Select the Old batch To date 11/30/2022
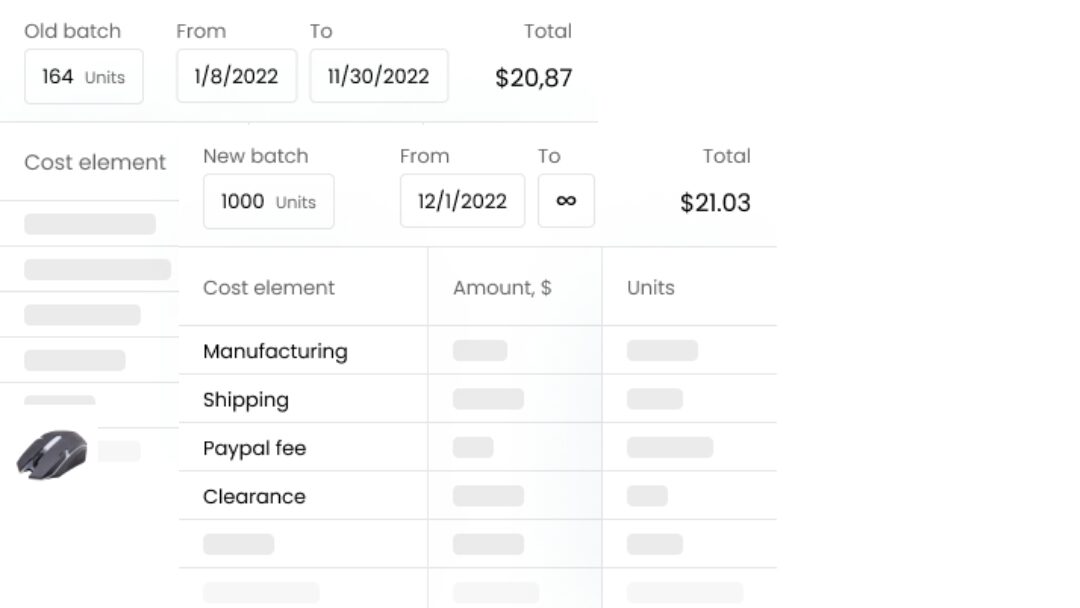 (x=379, y=76)
